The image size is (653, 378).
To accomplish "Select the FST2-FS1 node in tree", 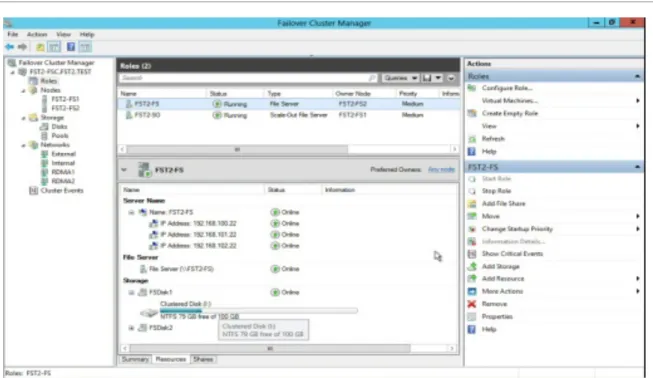I will click(65, 99).
